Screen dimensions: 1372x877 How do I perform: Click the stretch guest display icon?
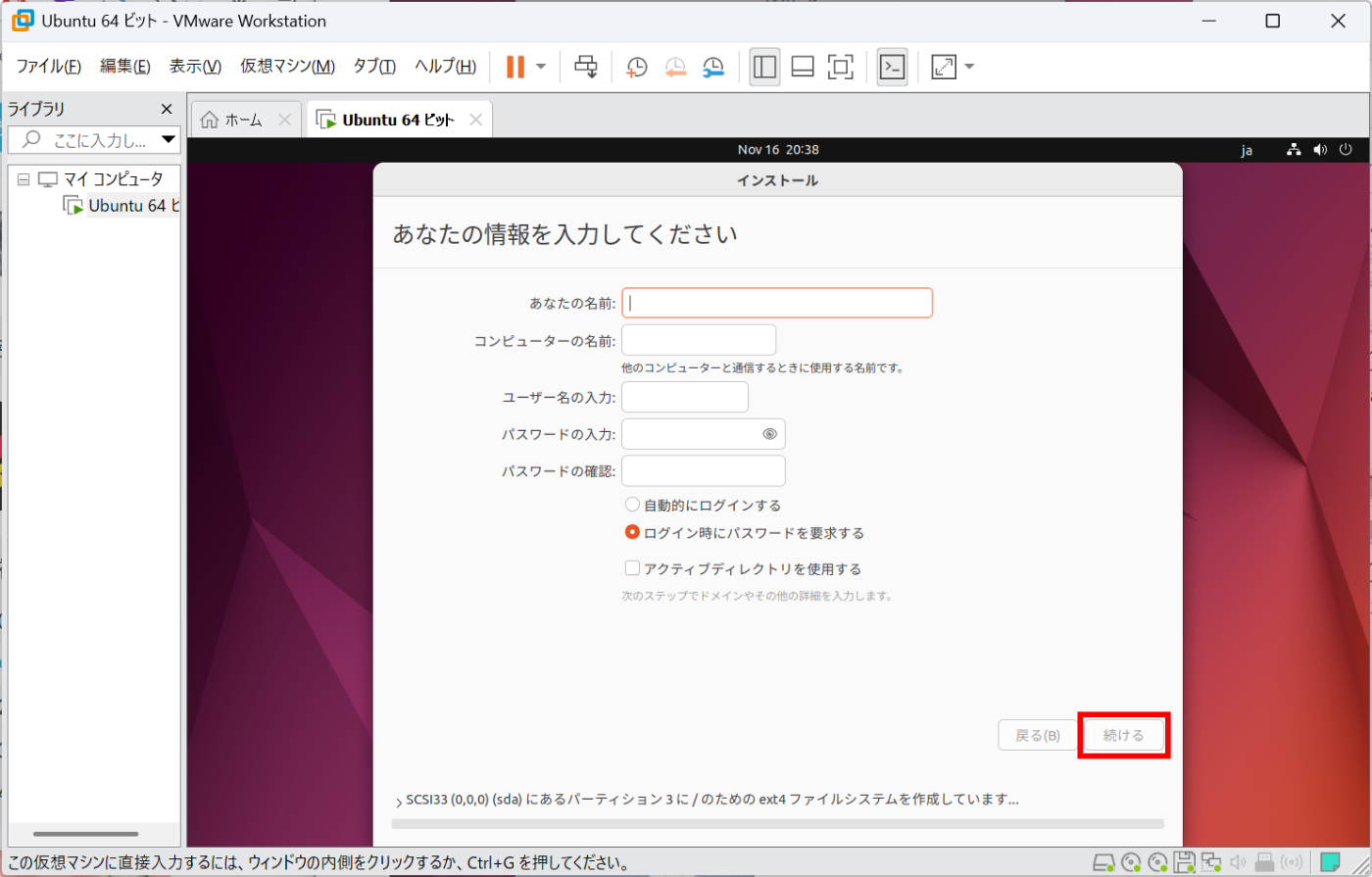pyautogui.click(x=943, y=67)
